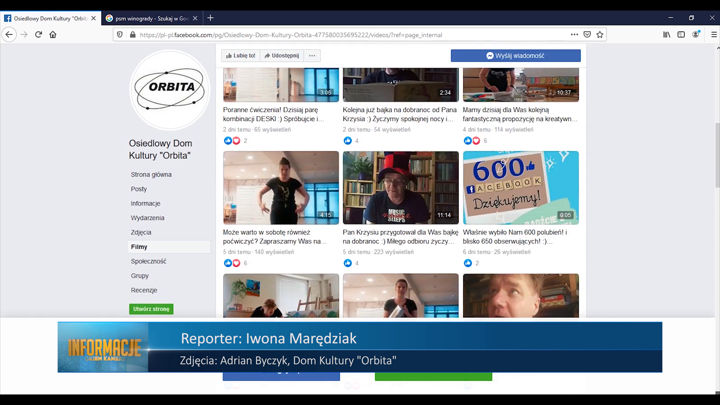Switch to the 'psm winogrady' browser tab
The width and height of the screenshot is (720, 405).
150,18
